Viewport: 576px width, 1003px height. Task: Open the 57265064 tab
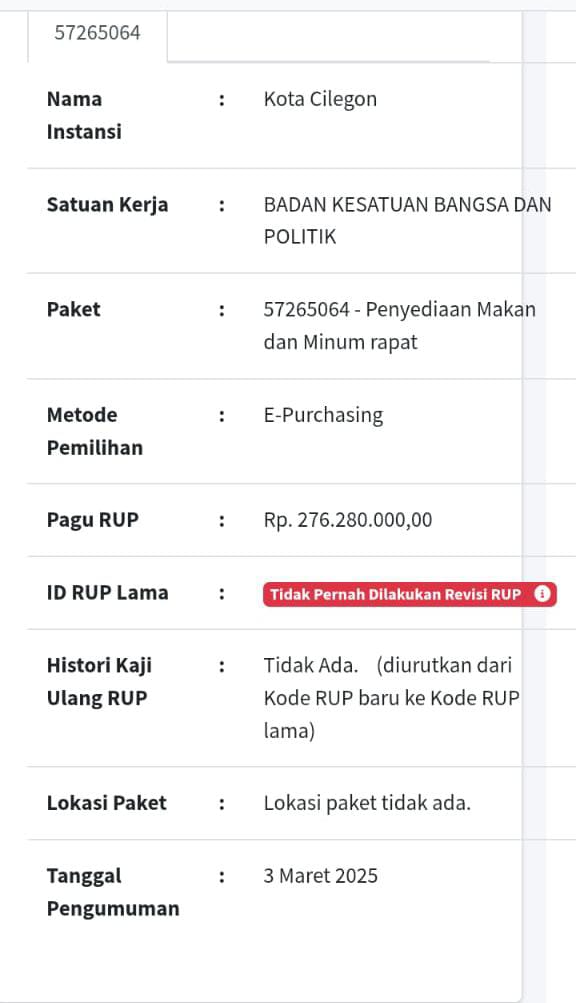click(x=97, y=33)
